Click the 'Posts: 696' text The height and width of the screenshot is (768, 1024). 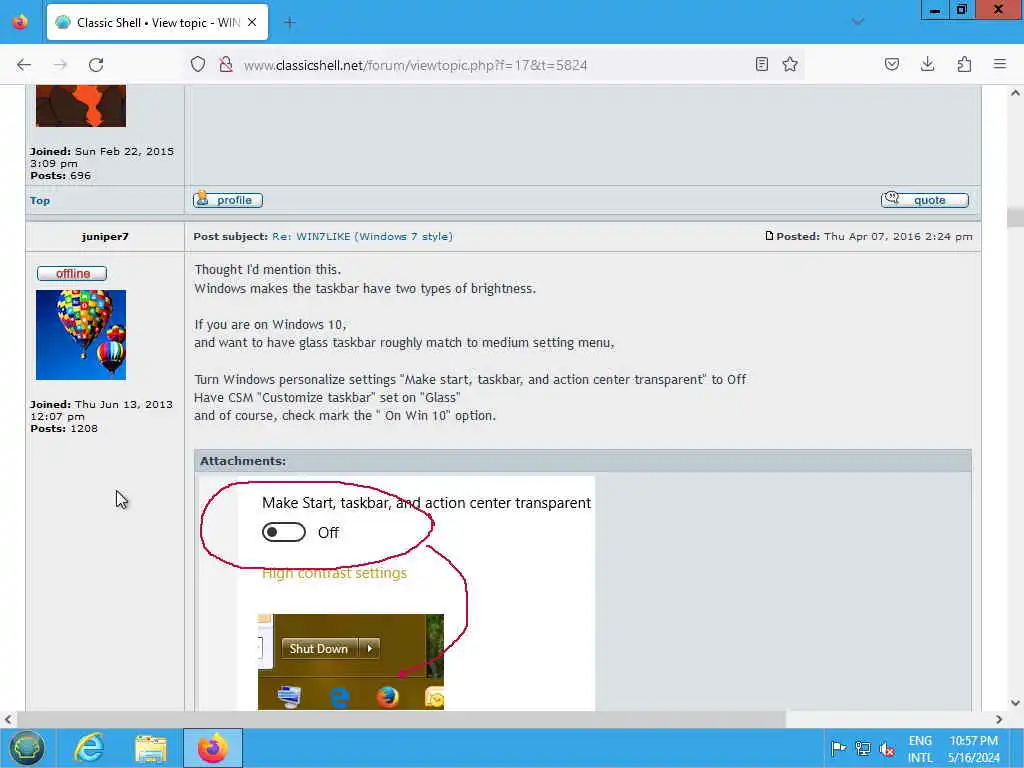pos(60,175)
